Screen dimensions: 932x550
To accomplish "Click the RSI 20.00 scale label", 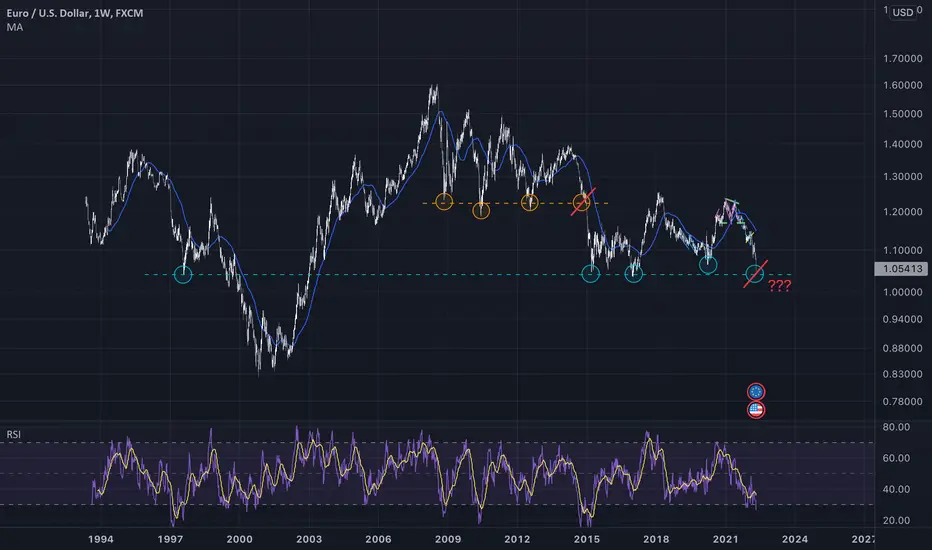I will point(896,521).
